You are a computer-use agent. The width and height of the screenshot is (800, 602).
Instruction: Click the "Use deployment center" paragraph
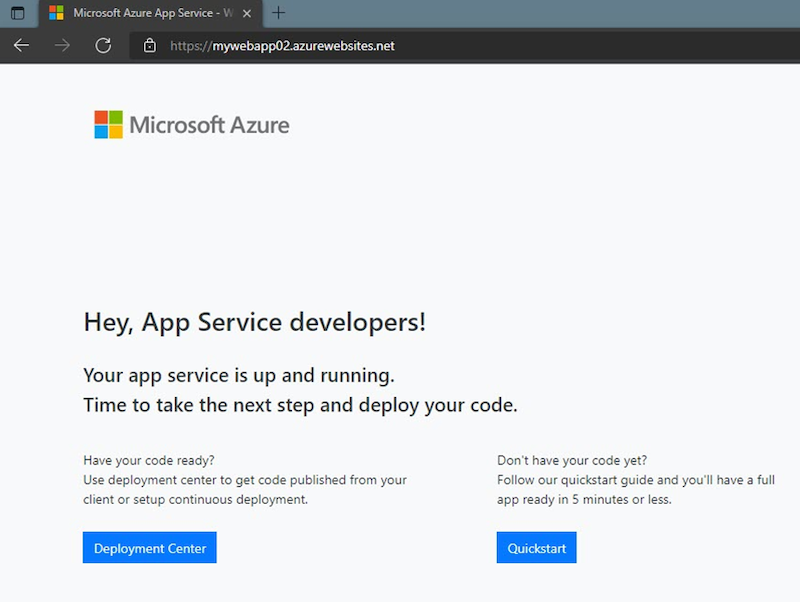coord(245,490)
